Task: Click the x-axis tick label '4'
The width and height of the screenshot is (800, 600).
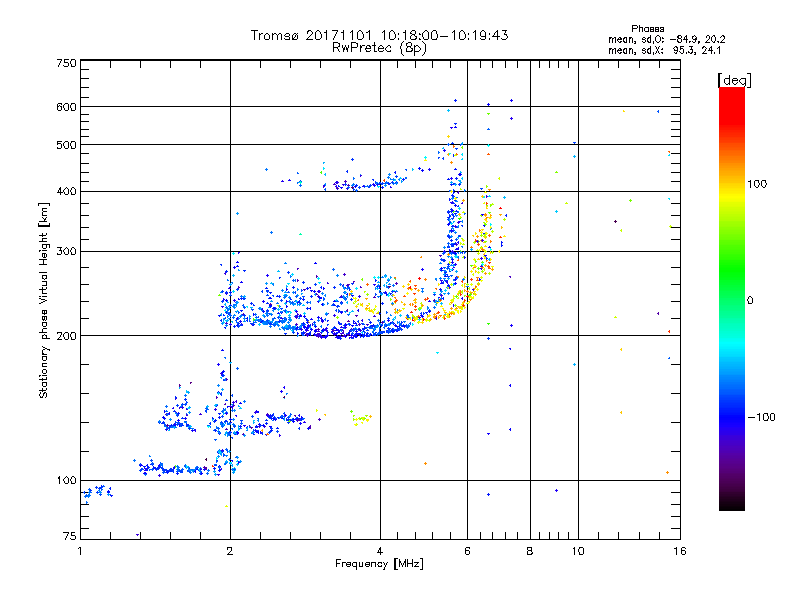Action: click(x=380, y=551)
